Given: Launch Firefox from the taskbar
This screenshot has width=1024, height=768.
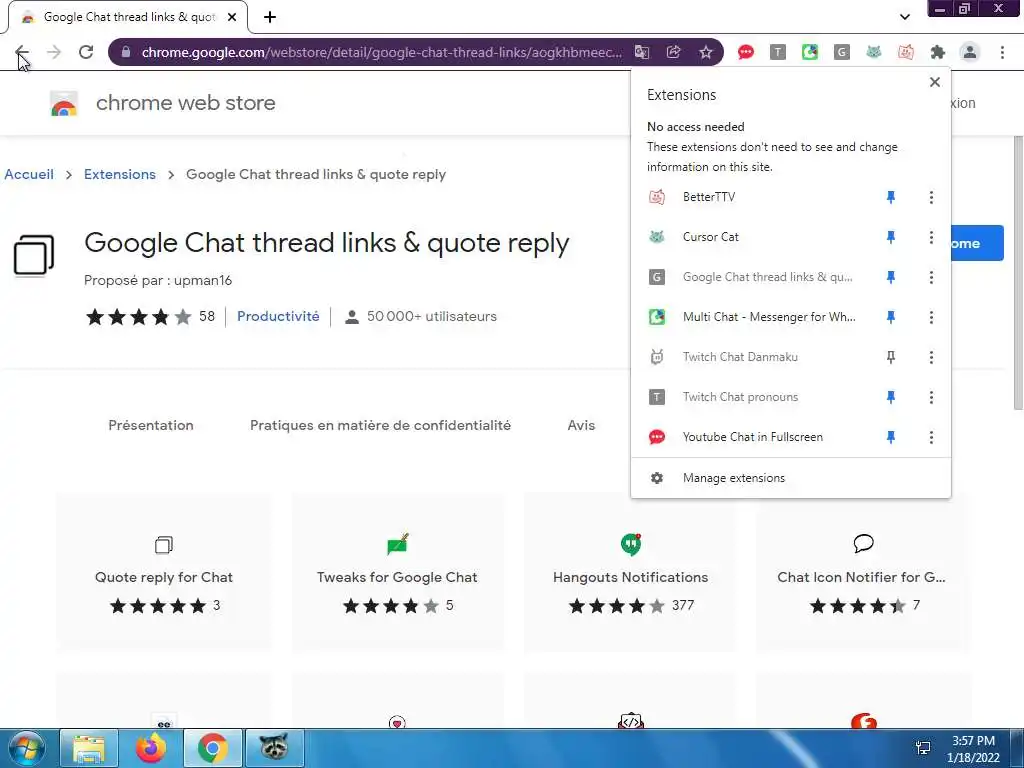Looking at the screenshot, I should [151, 748].
